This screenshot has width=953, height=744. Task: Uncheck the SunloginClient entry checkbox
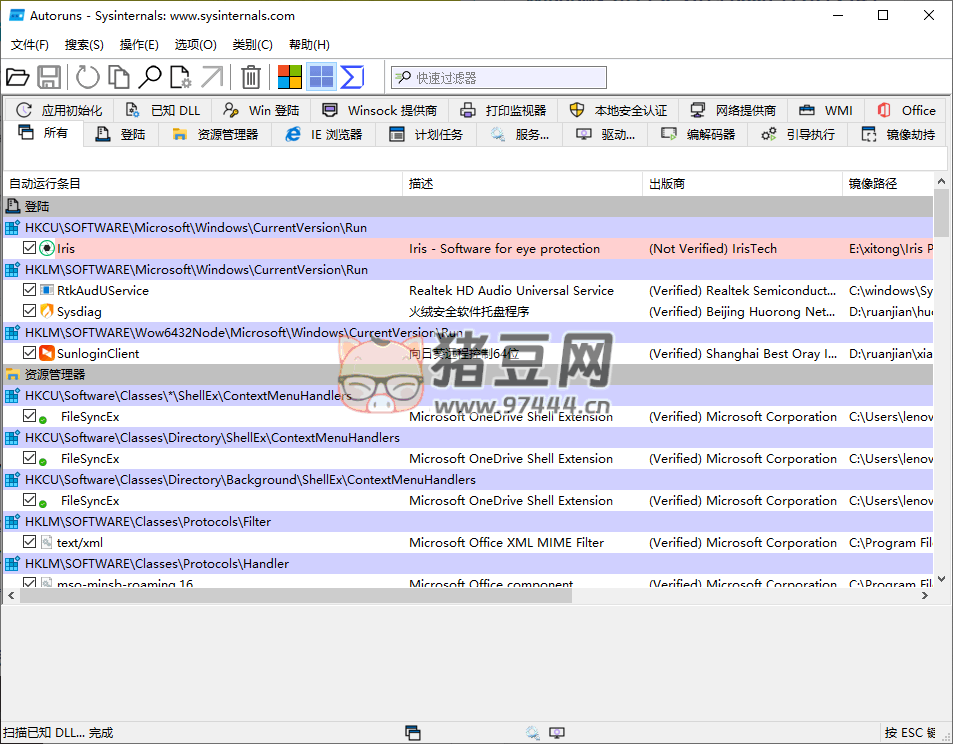[x=30, y=353]
